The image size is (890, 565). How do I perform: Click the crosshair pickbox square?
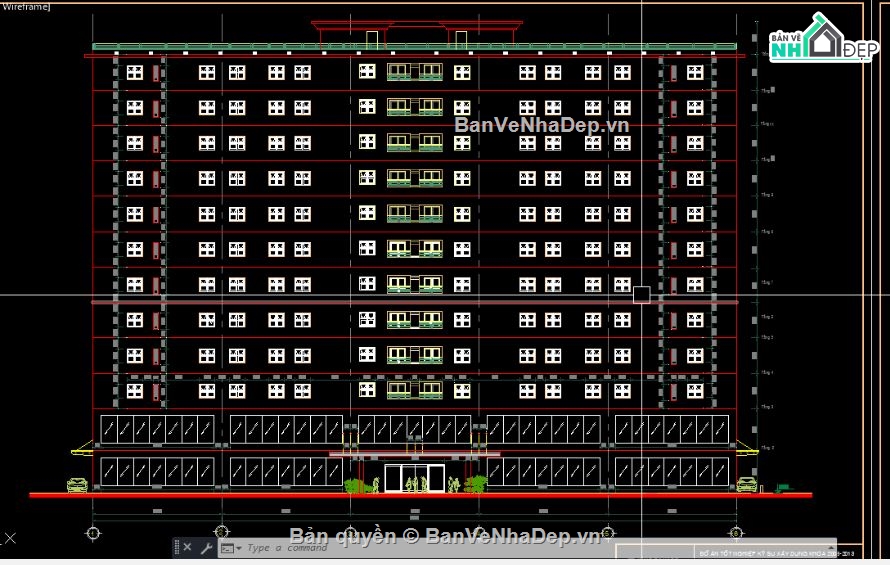coord(641,294)
